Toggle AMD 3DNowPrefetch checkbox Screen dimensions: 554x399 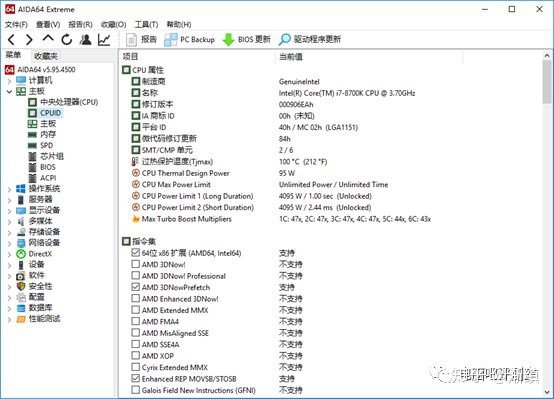(x=135, y=287)
